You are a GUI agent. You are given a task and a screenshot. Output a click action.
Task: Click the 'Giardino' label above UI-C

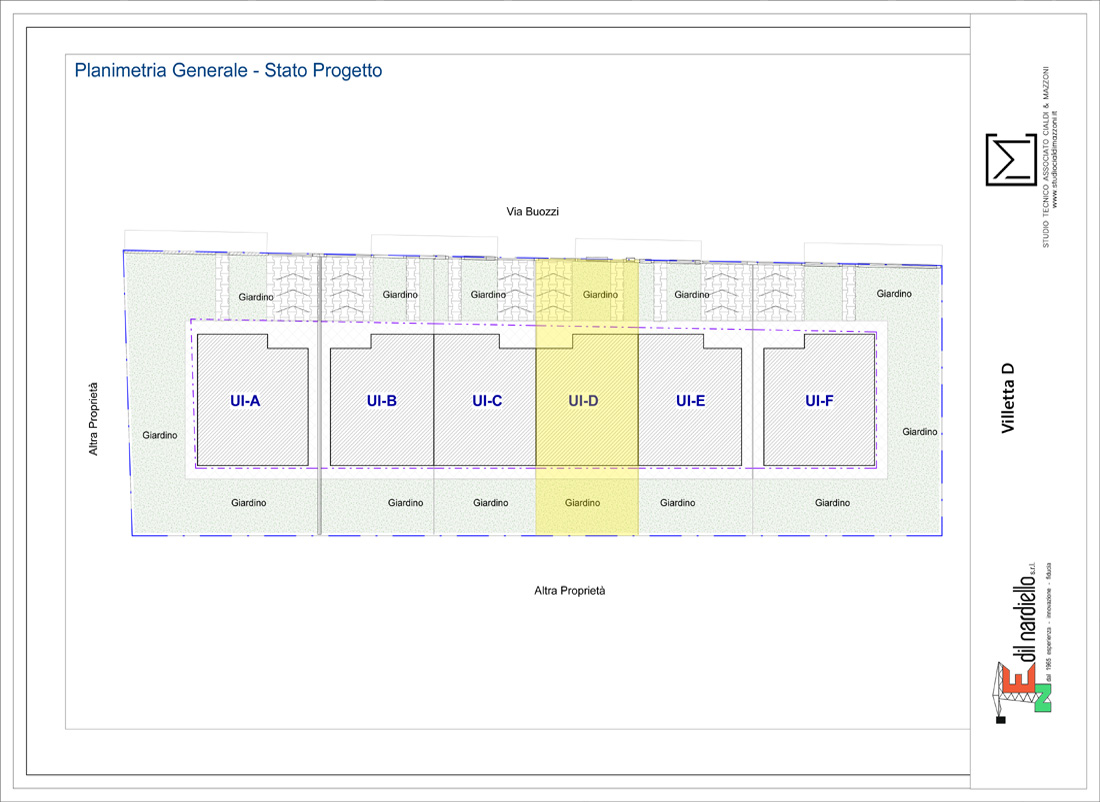[488, 295]
